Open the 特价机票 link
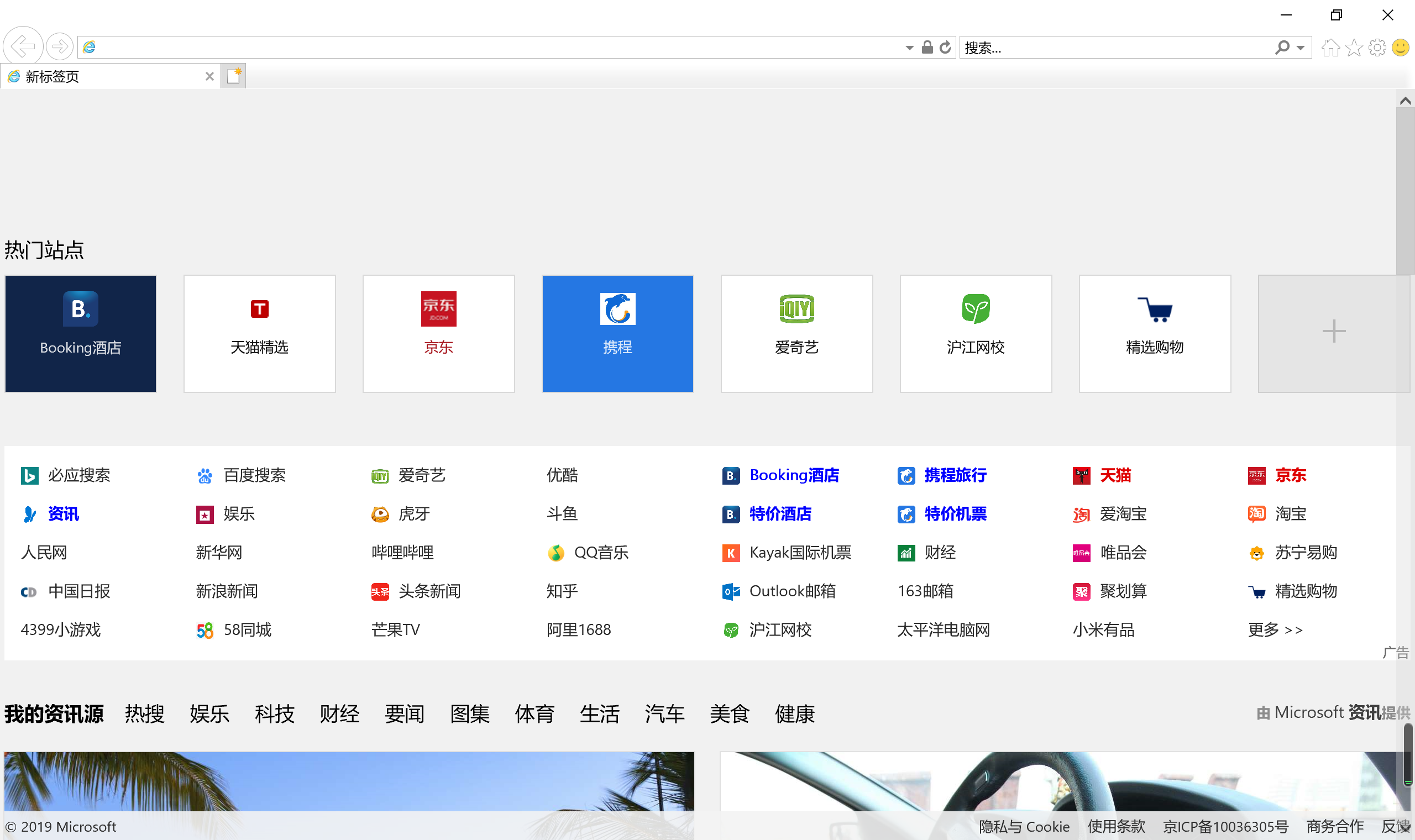 tap(956, 514)
